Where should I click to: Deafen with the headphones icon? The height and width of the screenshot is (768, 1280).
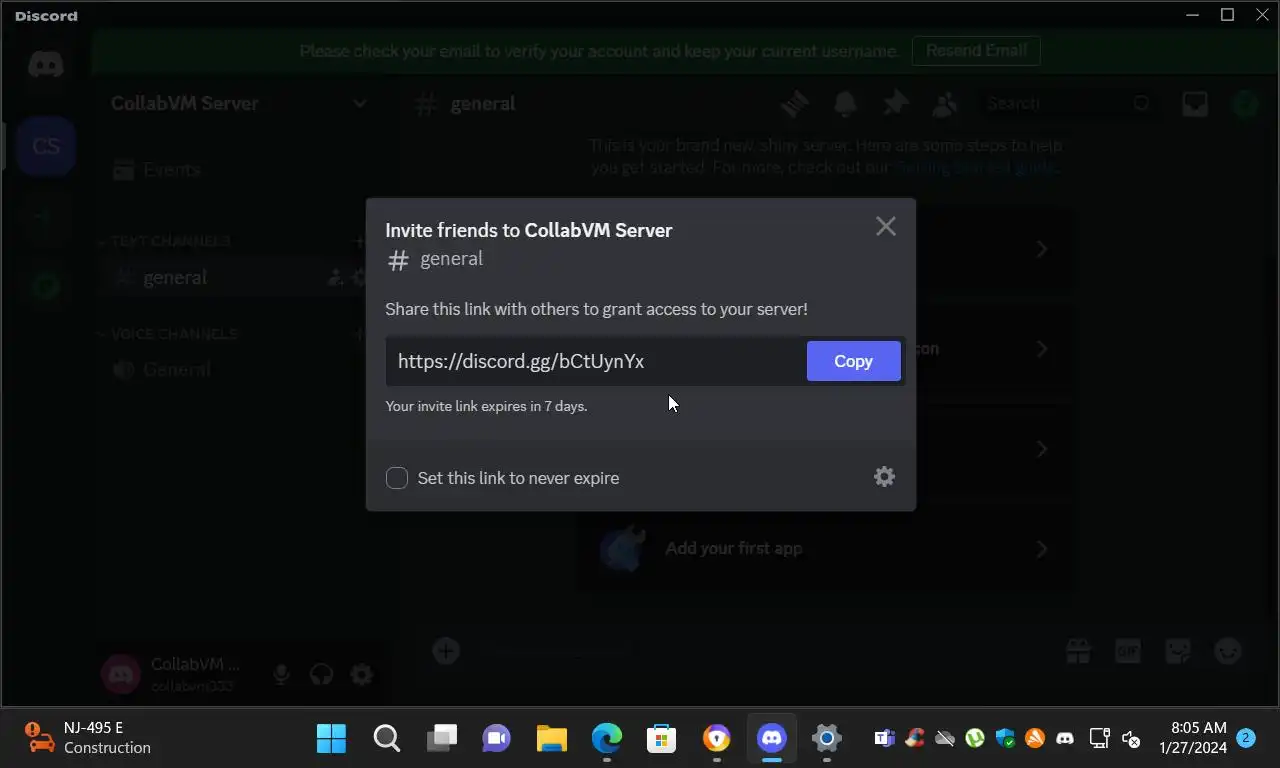point(321,674)
